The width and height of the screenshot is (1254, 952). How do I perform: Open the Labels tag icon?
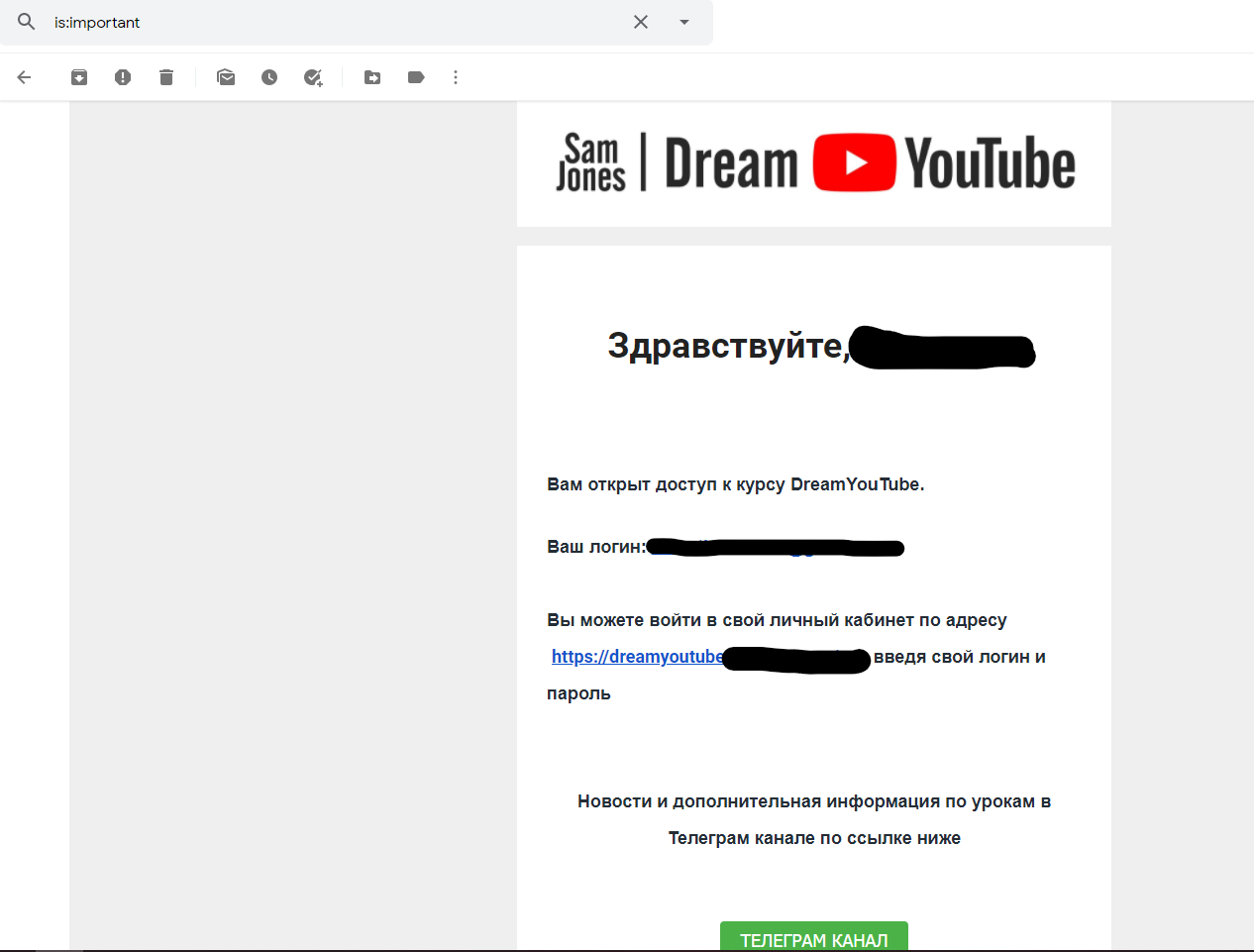click(416, 77)
